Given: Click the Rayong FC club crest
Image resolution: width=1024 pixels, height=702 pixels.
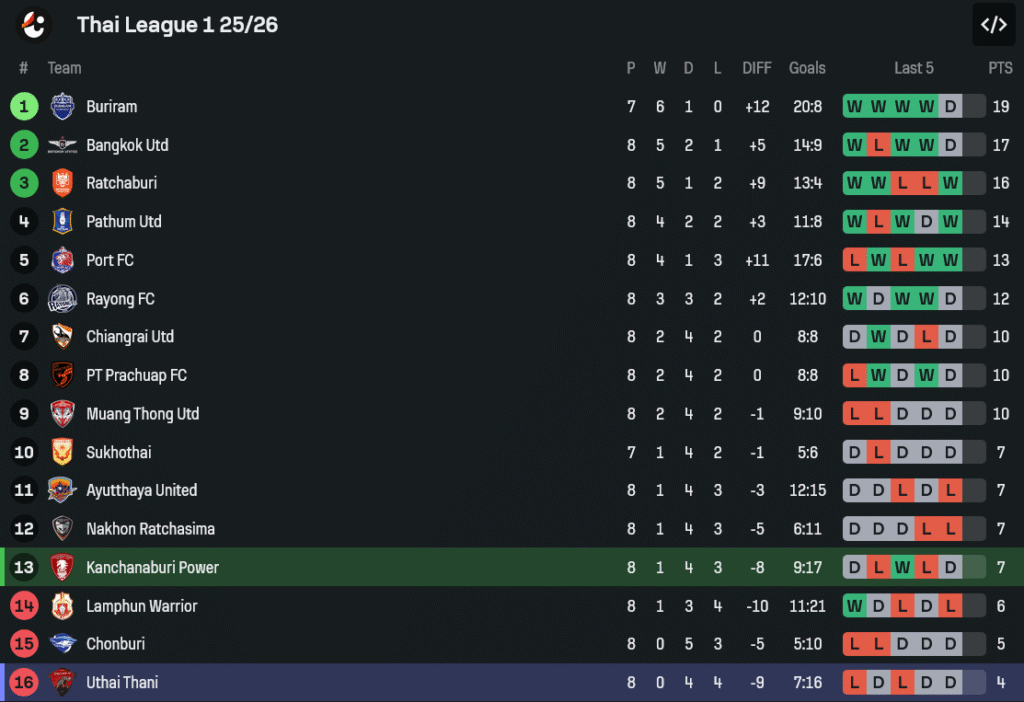Looking at the screenshot, I should pyautogui.click(x=62, y=299).
